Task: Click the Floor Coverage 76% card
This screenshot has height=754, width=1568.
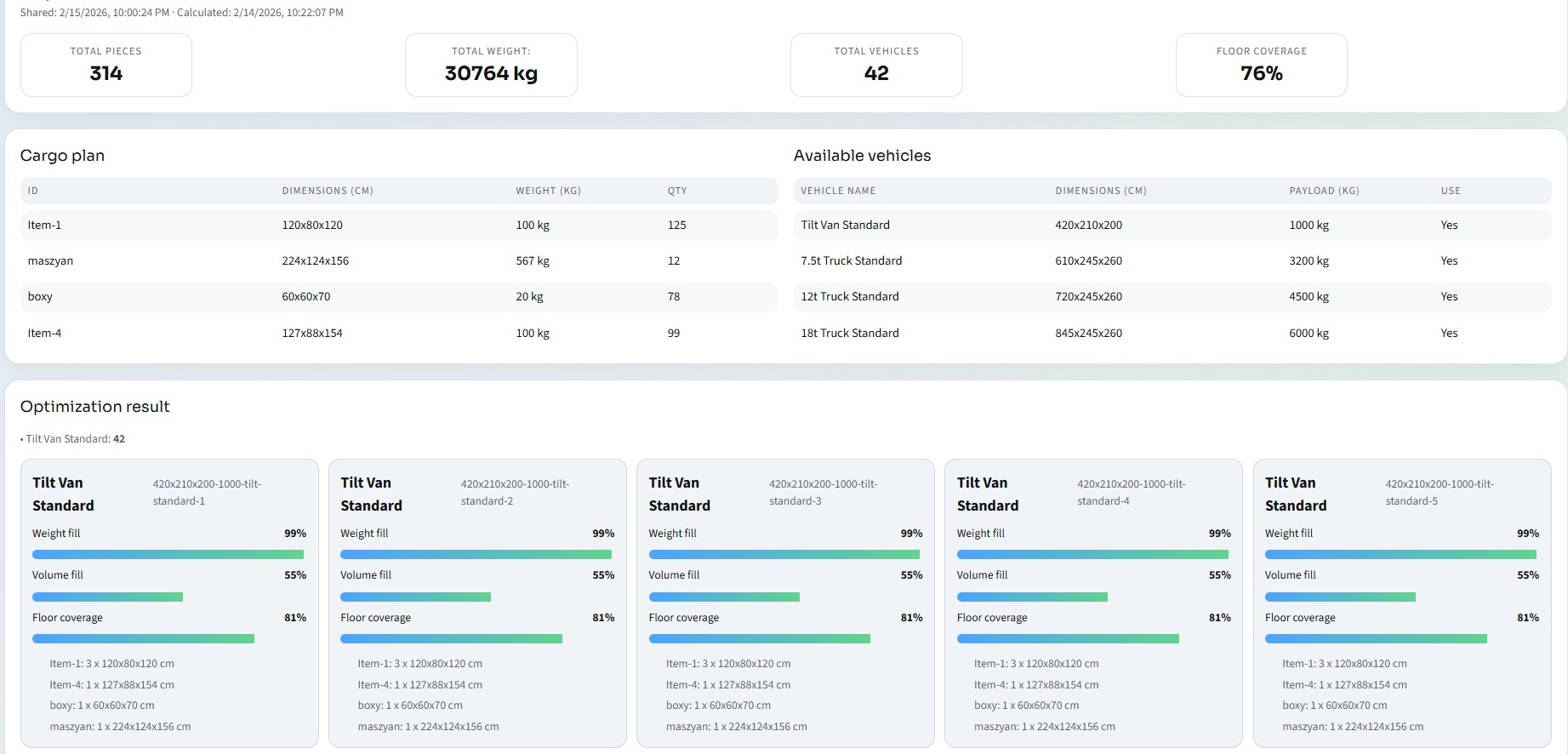Action: click(x=1262, y=65)
